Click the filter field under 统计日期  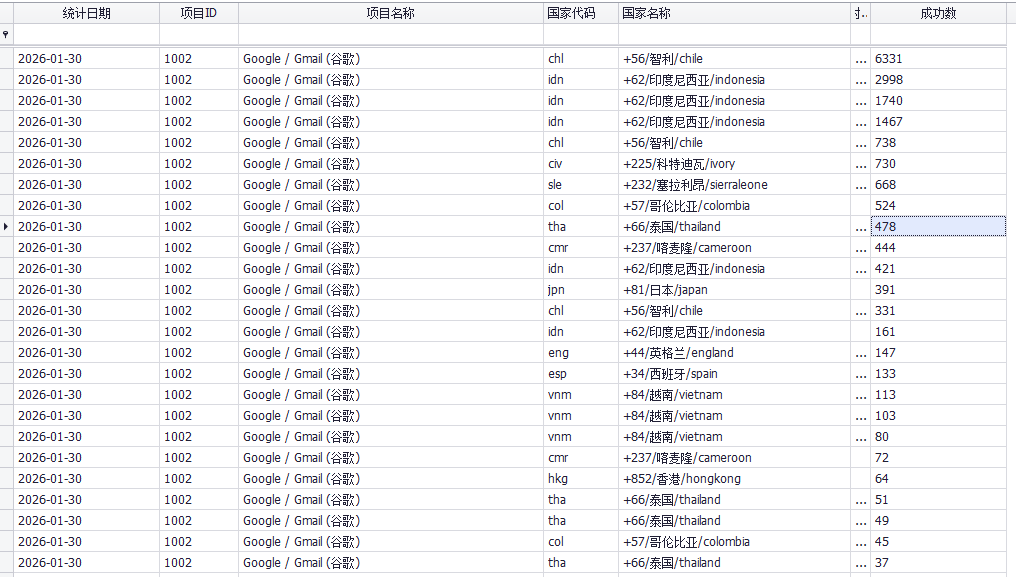[86, 34]
